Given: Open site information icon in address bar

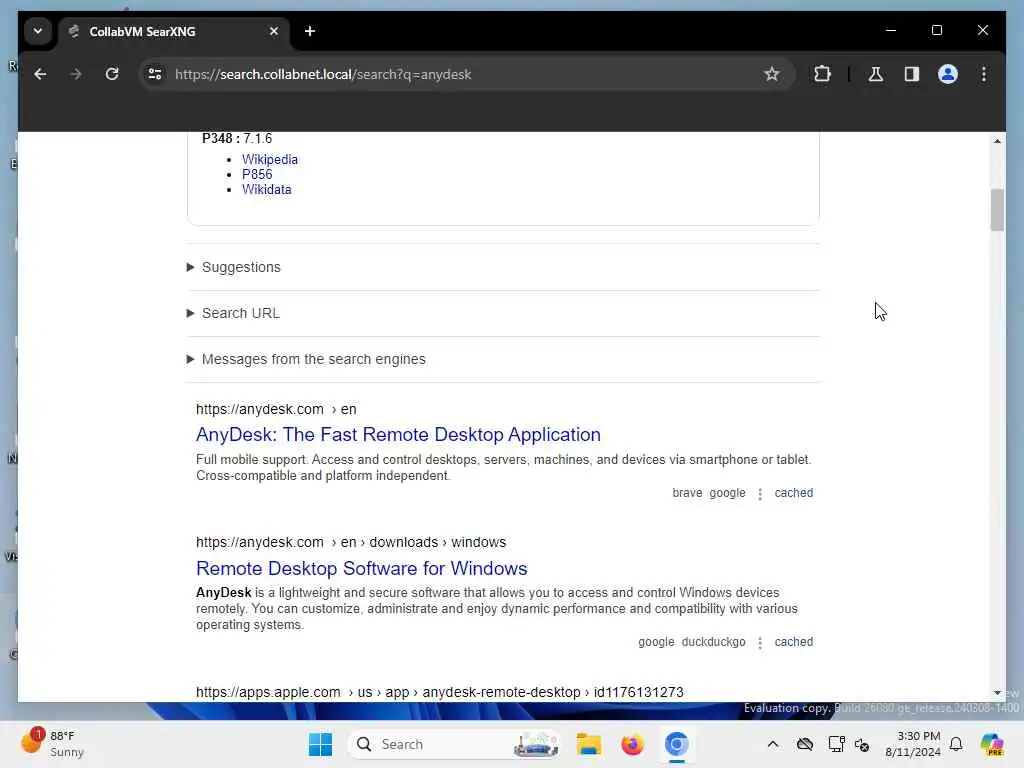Looking at the screenshot, I should [155, 74].
